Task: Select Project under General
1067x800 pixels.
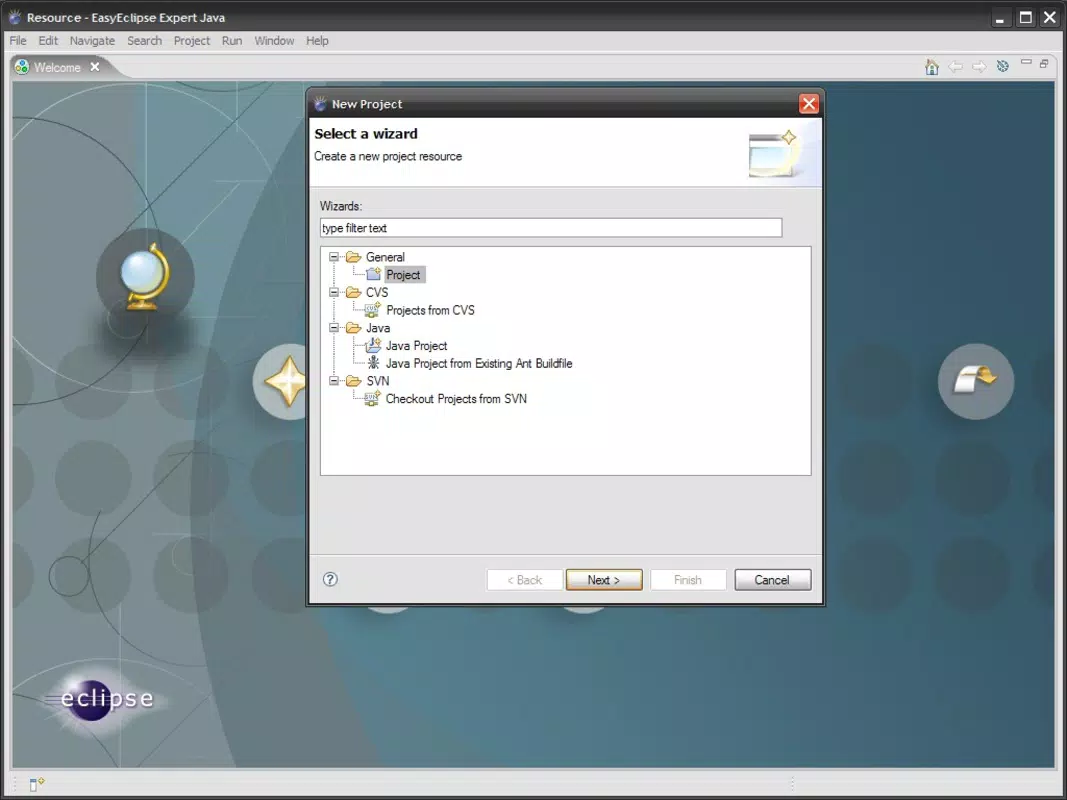Action: point(404,275)
